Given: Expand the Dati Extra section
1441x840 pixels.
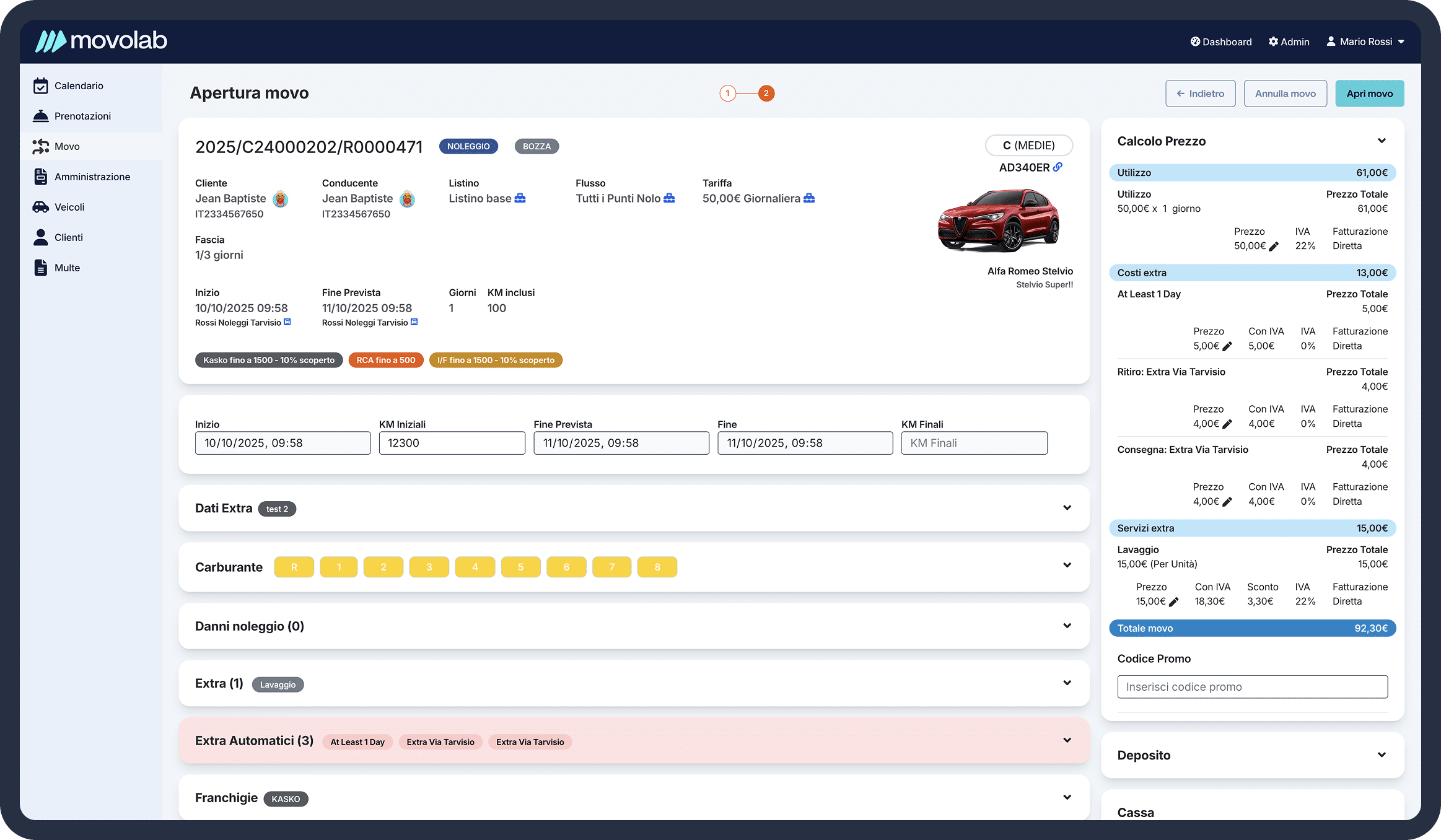Looking at the screenshot, I should click(x=1067, y=508).
